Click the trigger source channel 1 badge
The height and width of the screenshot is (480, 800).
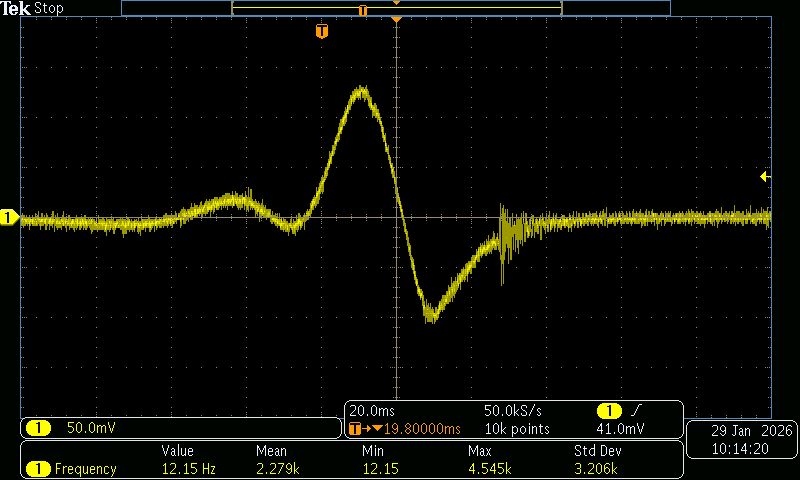(608, 411)
